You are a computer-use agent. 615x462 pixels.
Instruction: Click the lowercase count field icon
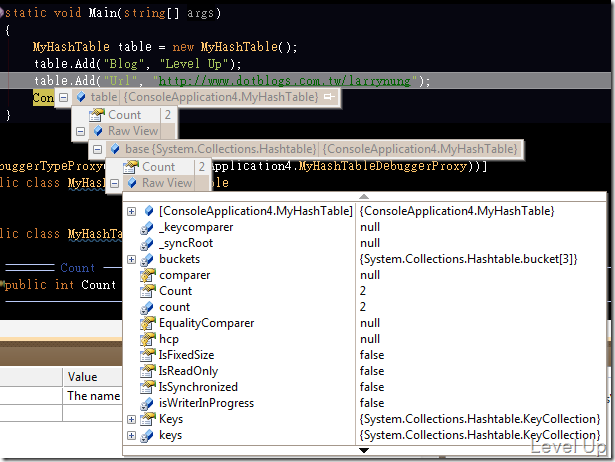point(147,307)
